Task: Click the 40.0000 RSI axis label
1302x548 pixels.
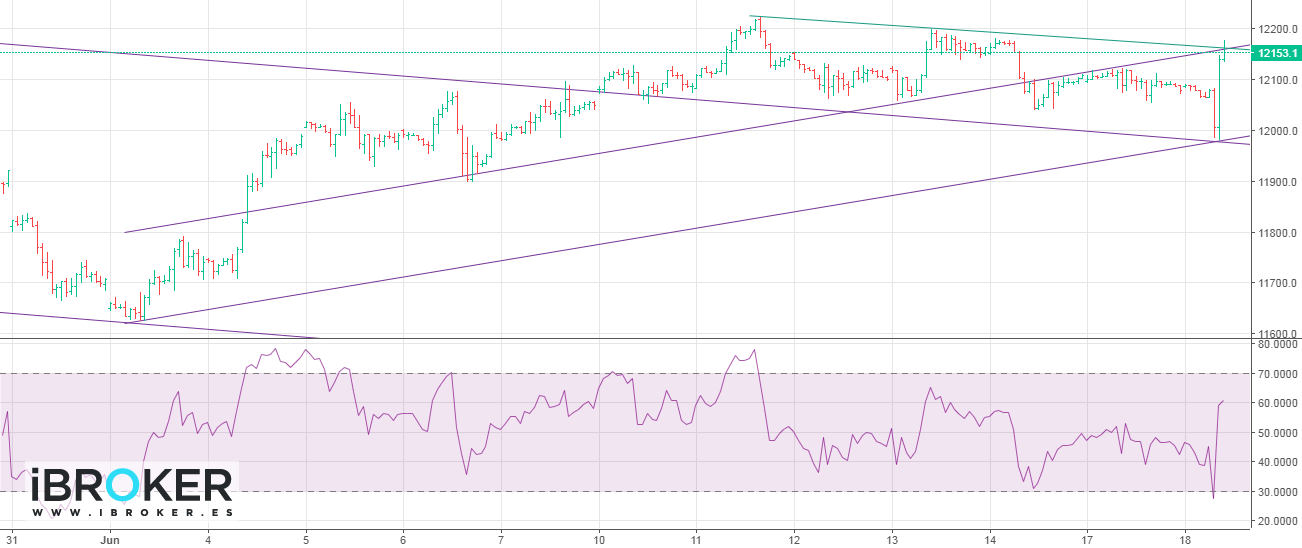Action: (1279, 462)
